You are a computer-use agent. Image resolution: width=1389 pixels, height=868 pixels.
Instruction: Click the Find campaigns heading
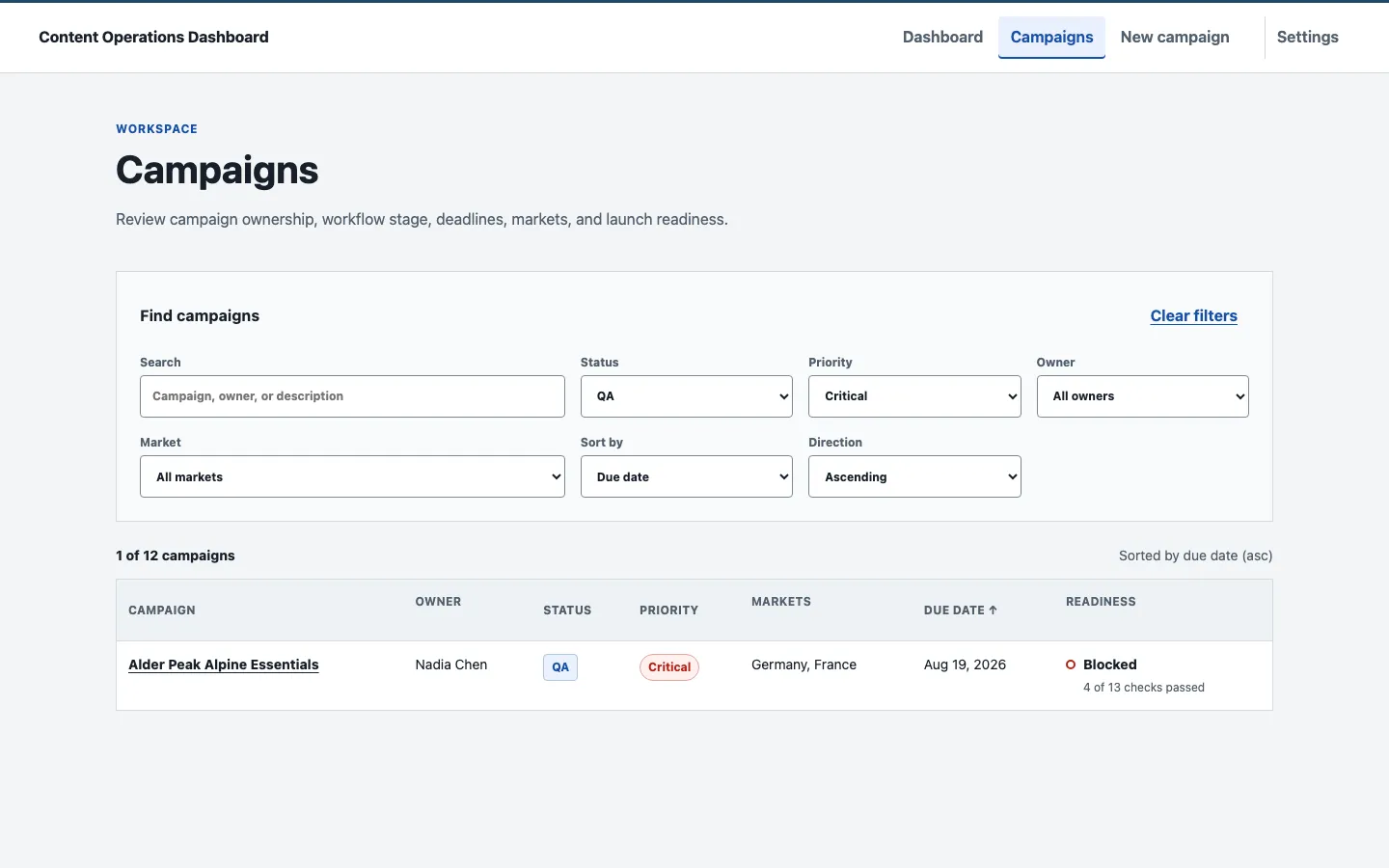pyautogui.click(x=200, y=315)
